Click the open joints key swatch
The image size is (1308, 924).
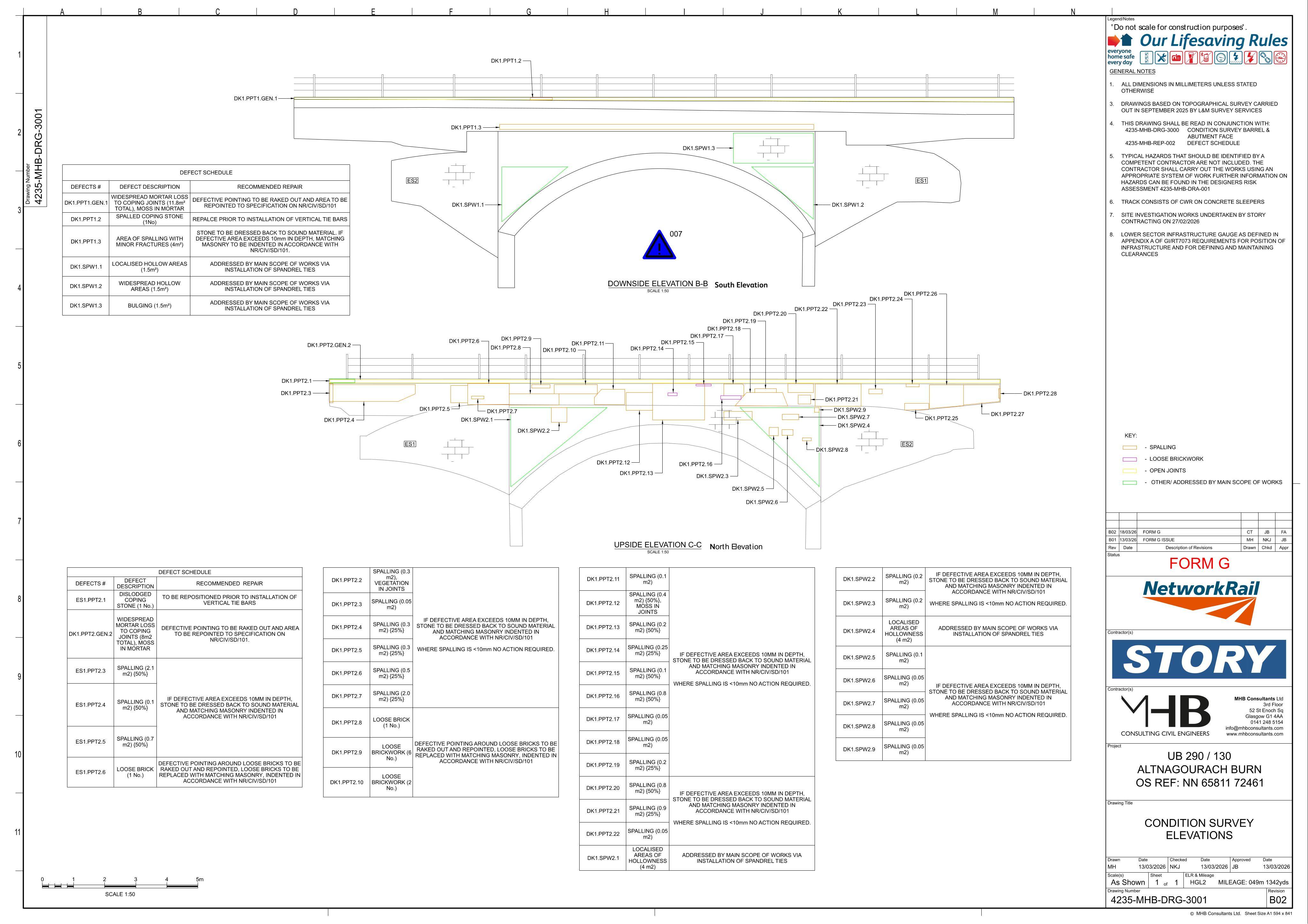1129,471
